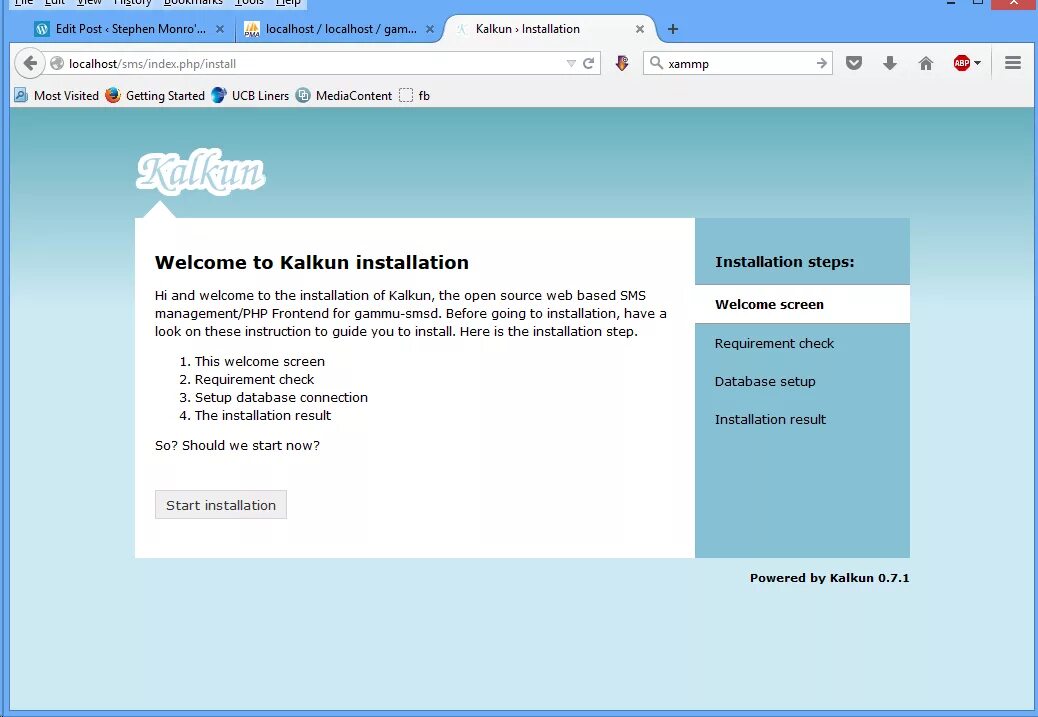Click the Adblock Plus ABP icon
This screenshot has height=717, width=1038.
[961, 64]
